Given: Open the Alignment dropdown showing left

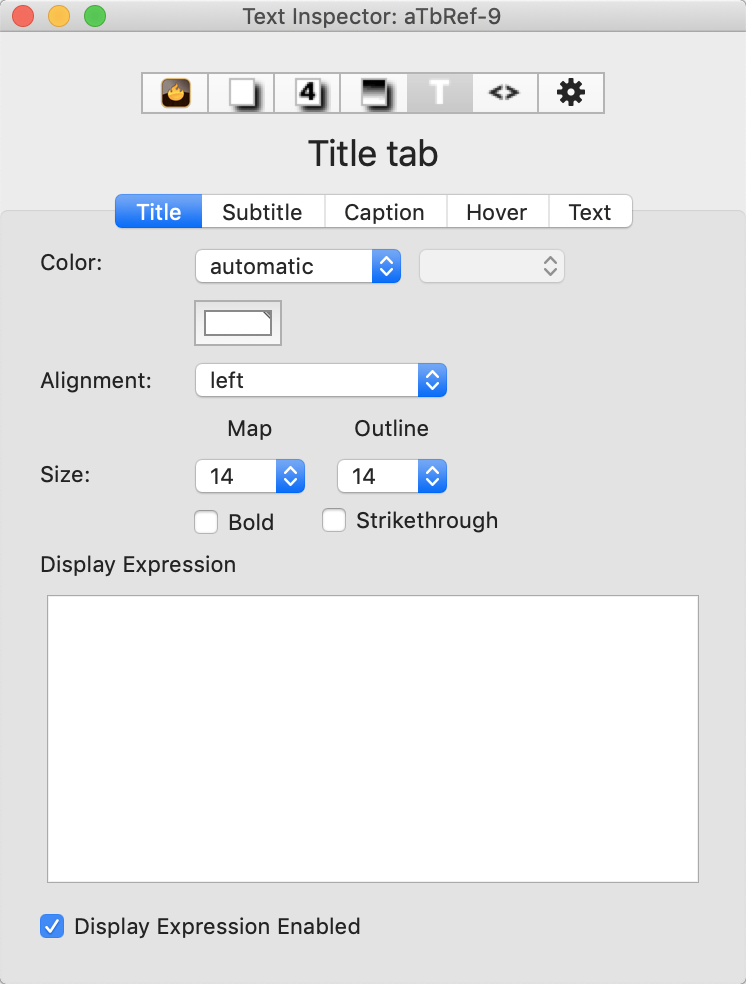Looking at the screenshot, I should point(320,380).
